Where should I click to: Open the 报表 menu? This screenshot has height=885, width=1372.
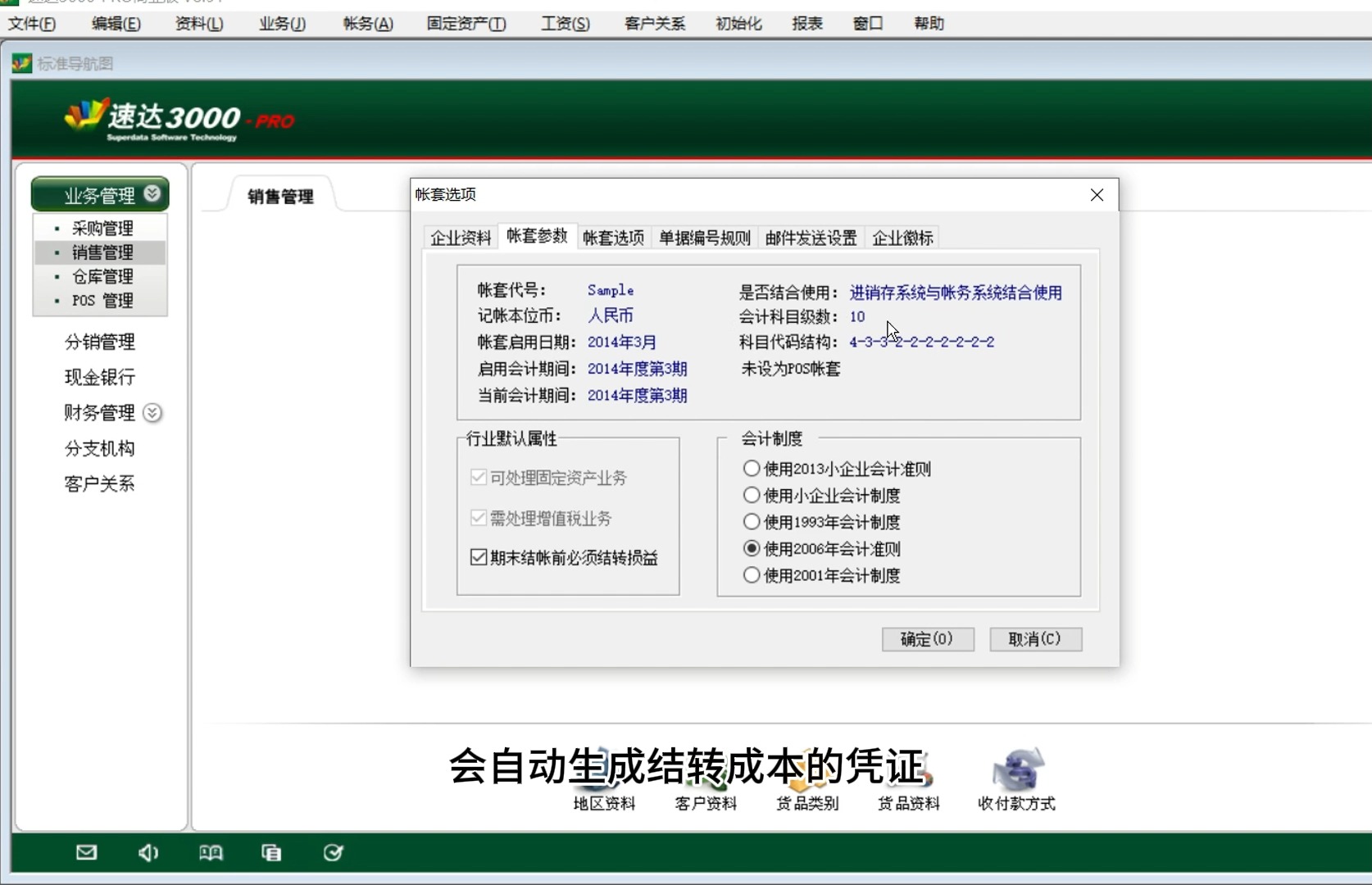[x=807, y=24]
